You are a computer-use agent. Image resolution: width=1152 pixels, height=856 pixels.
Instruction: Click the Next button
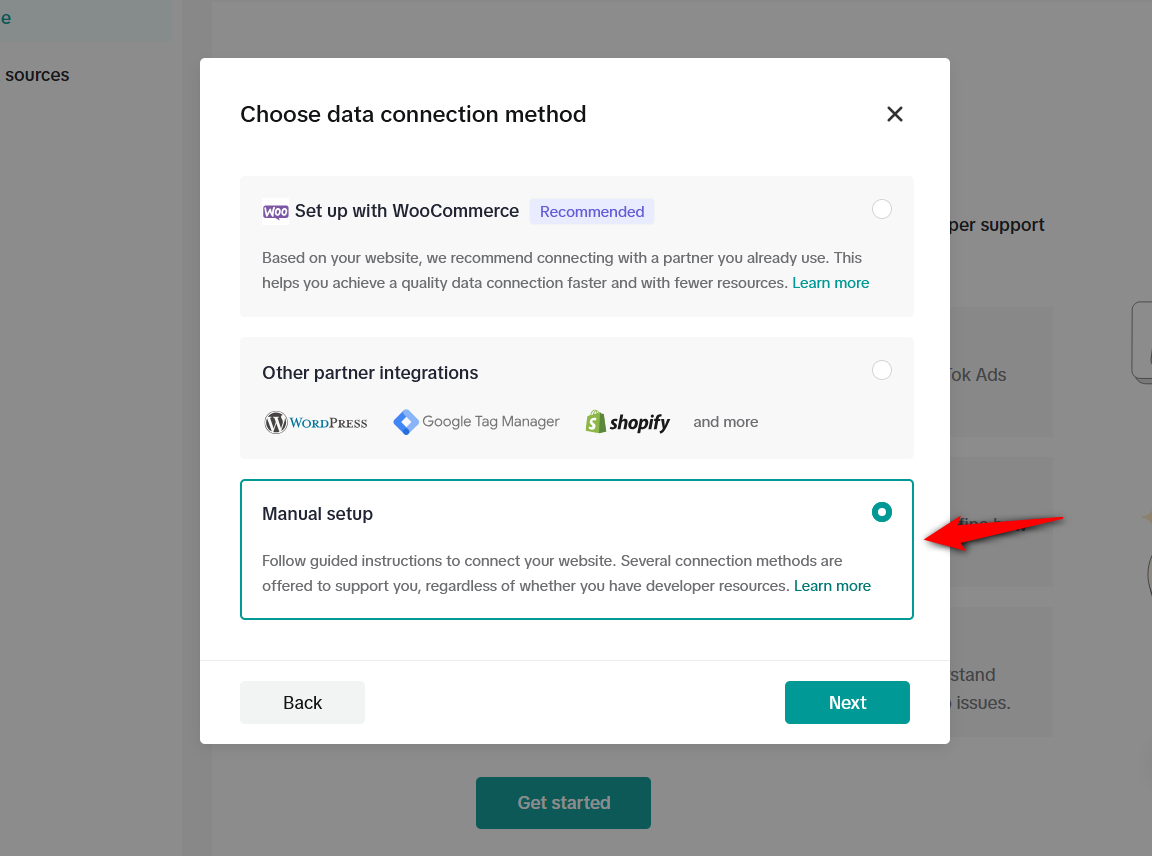coord(847,702)
